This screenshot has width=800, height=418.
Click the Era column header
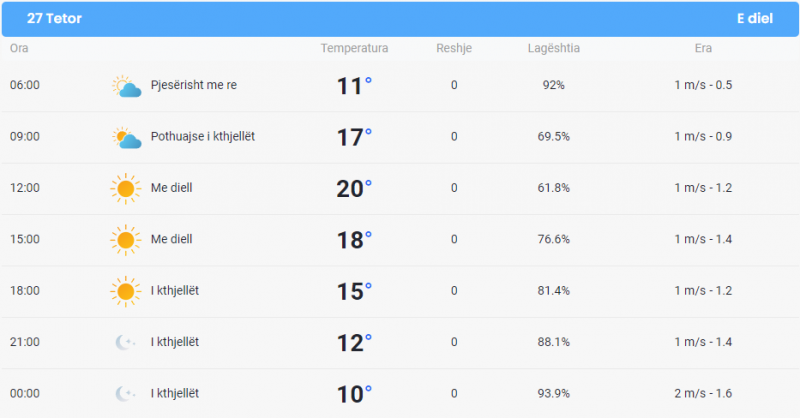click(703, 48)
